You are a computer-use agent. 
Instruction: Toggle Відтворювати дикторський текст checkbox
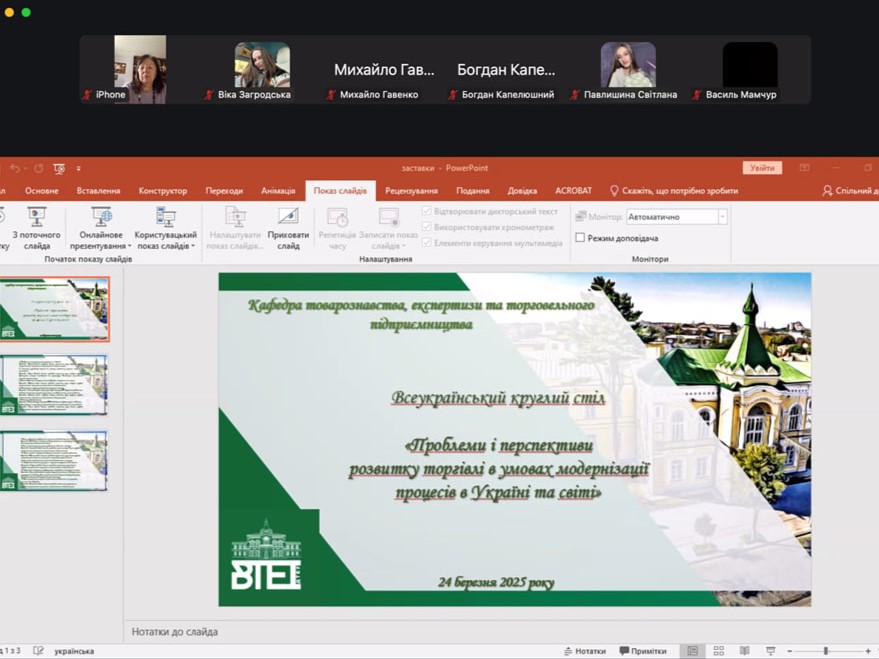(427, 212)
